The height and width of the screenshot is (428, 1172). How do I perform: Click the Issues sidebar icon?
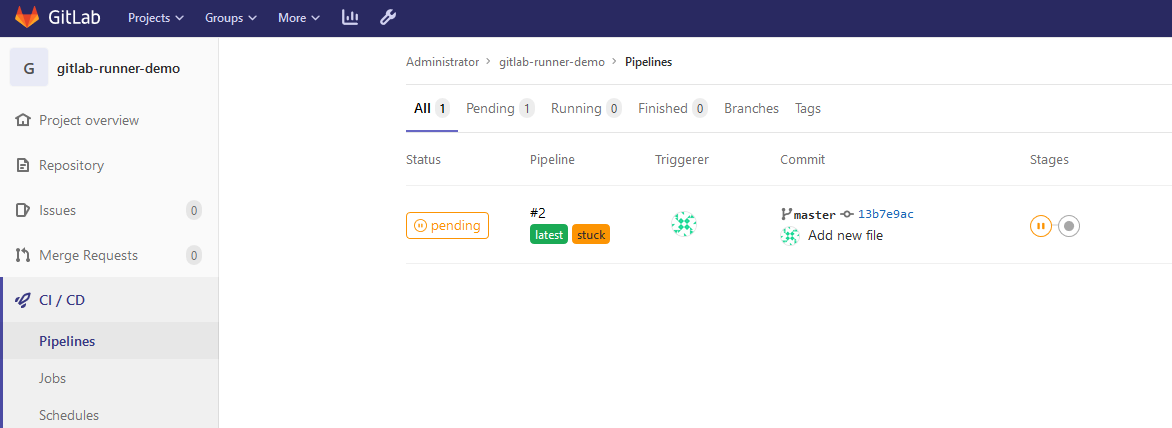click(x=23, y=210)
